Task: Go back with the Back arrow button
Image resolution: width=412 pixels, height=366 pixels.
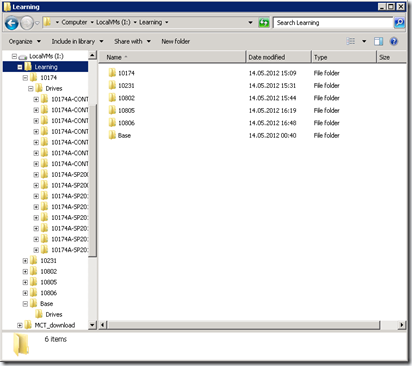Action: click(12, 23)
